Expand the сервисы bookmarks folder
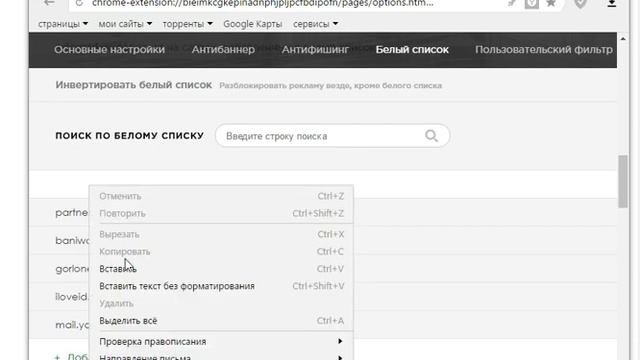 (315, 24)
